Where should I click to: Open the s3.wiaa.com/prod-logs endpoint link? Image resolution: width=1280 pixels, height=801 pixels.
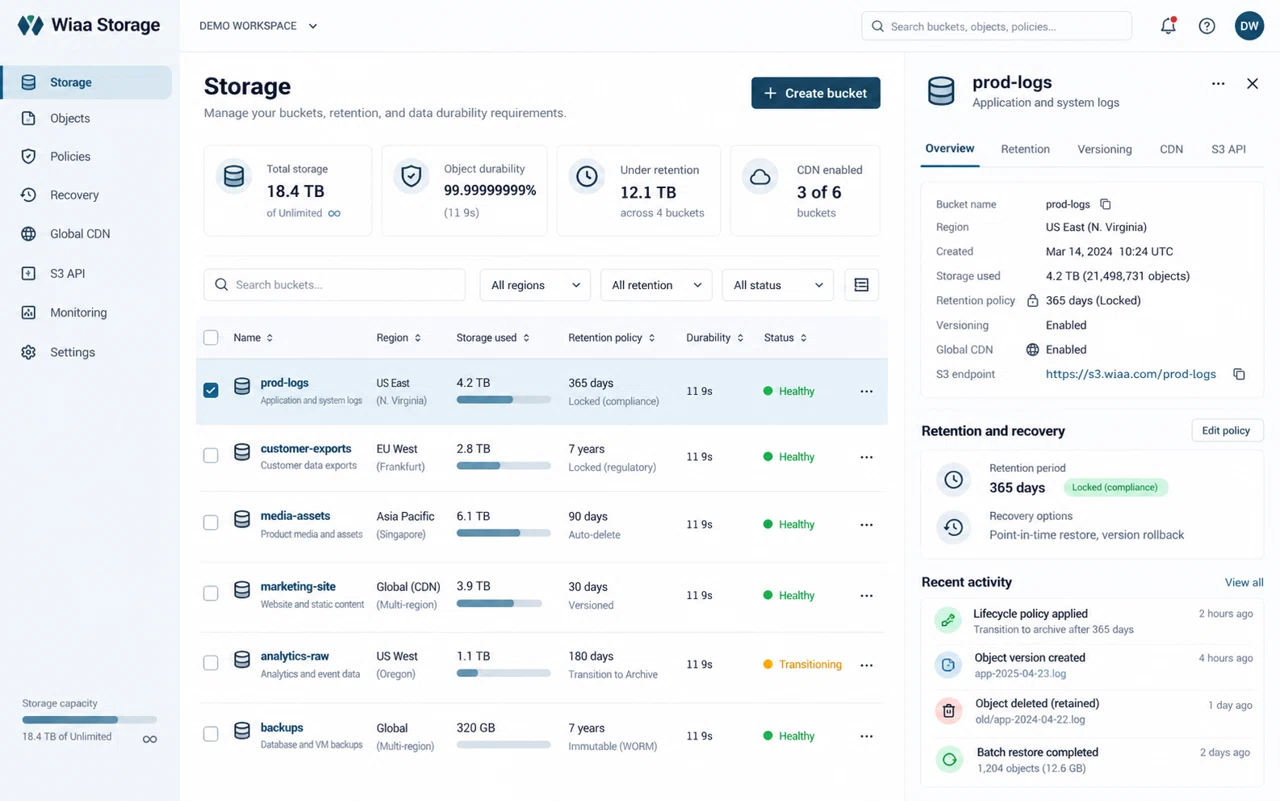(x=1131, y=374)
